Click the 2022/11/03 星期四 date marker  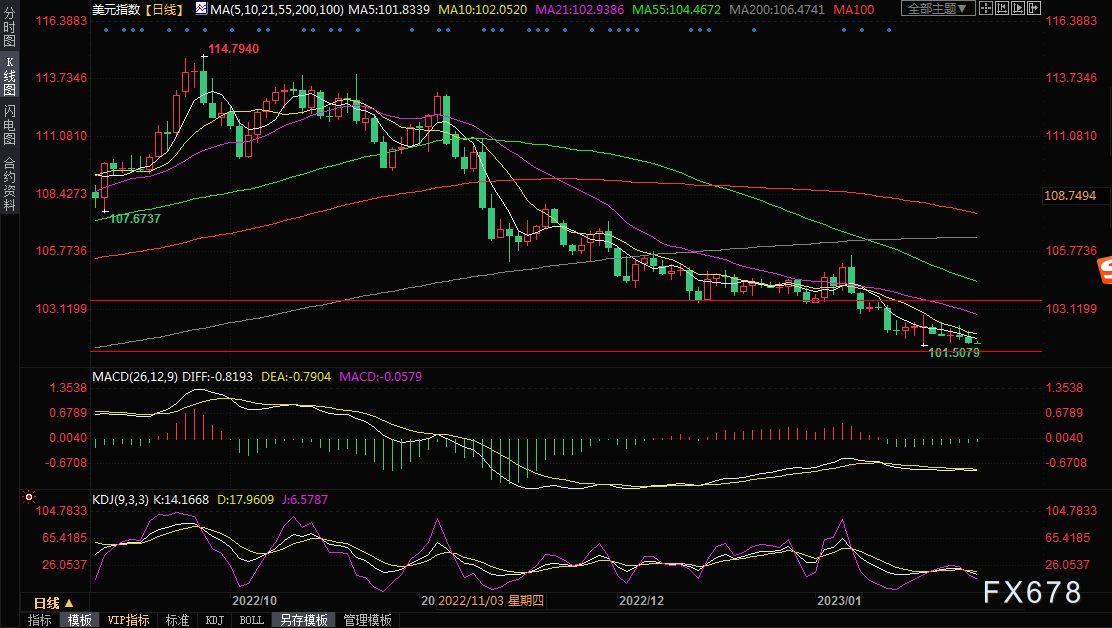pos(491,600)
